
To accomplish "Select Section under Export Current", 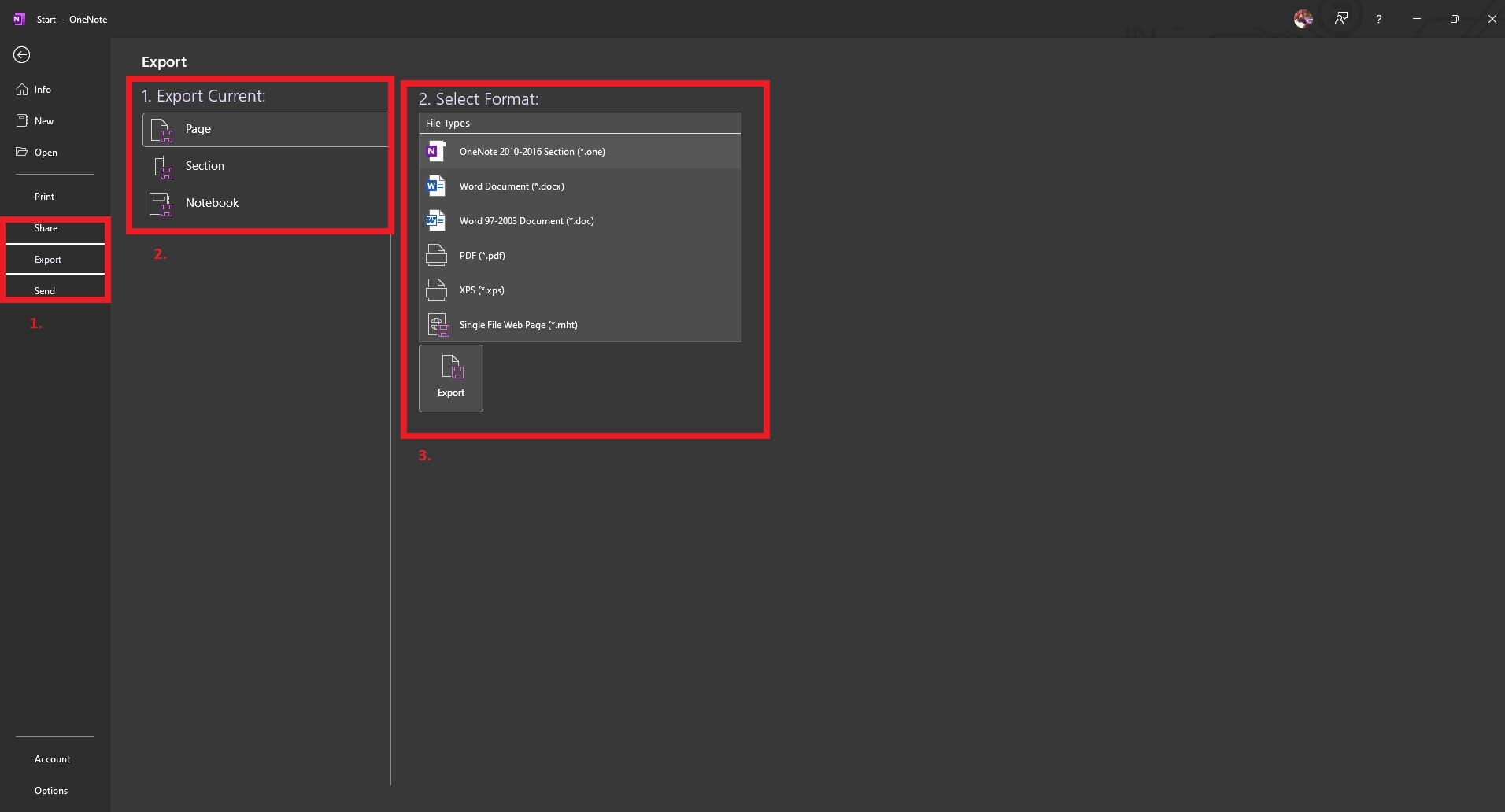I will 265,166.
